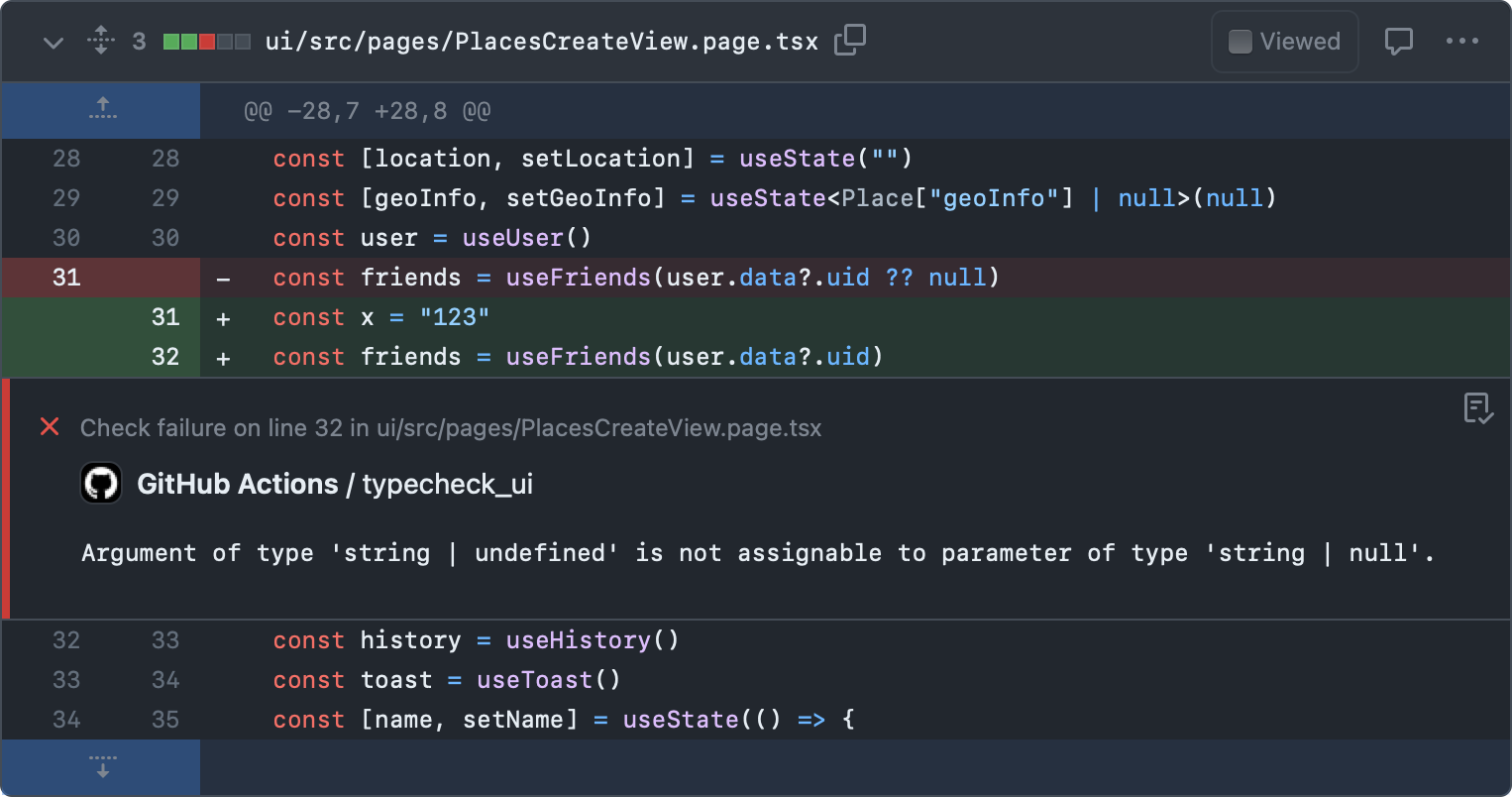Select the hunk header @@ -28,7 +28,8 @@
The width and height of the screenshot is (1512, 797).
coord(368,111)
